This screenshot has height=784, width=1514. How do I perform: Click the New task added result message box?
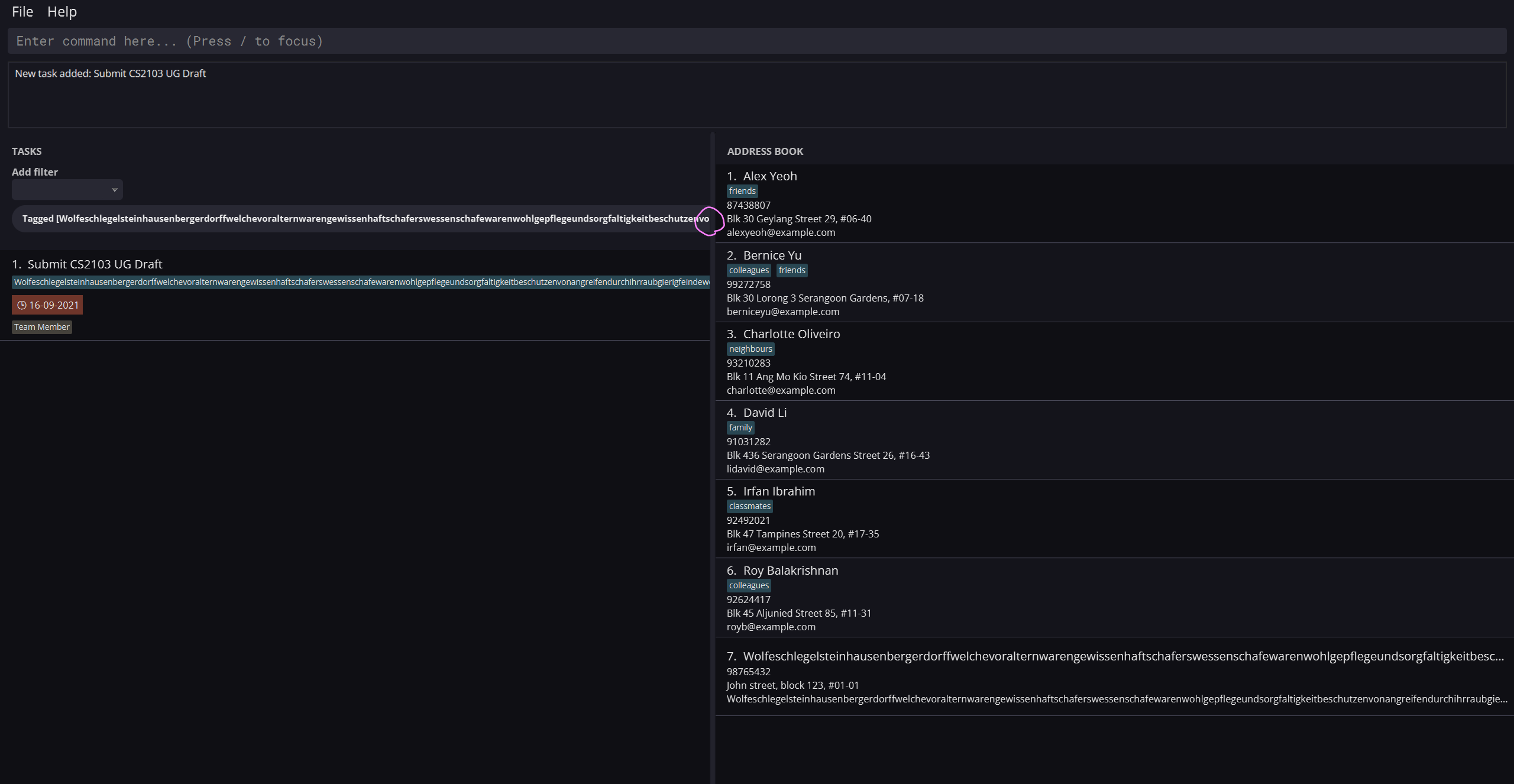click(757, 95)
